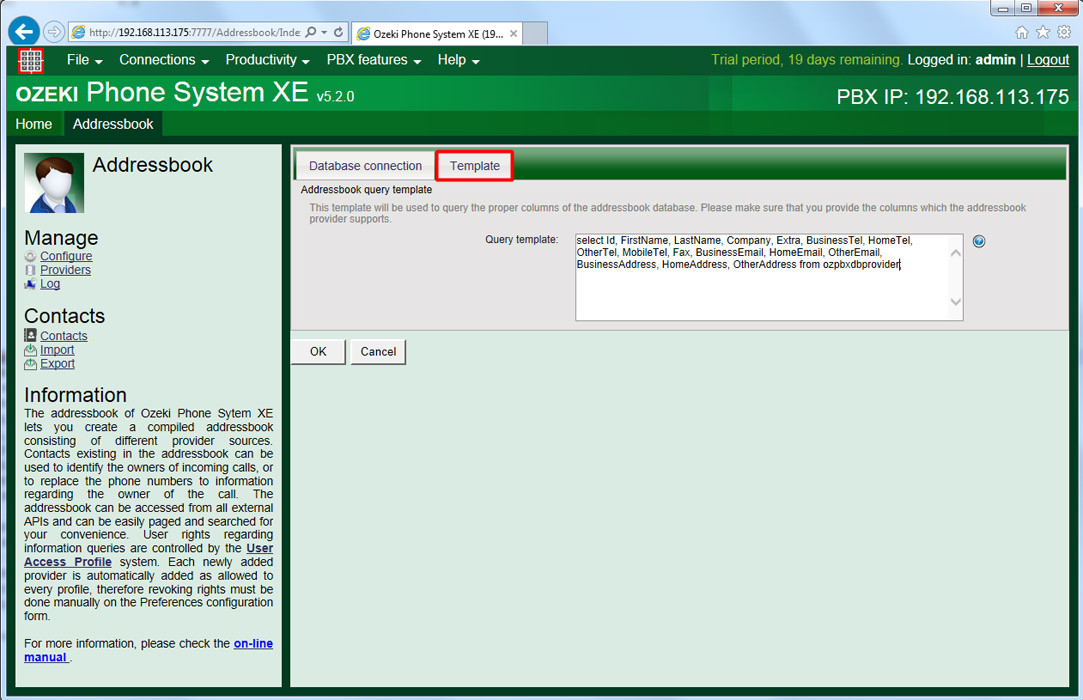Go to the Home breadcrumb tab

click(x=34, y=124)
